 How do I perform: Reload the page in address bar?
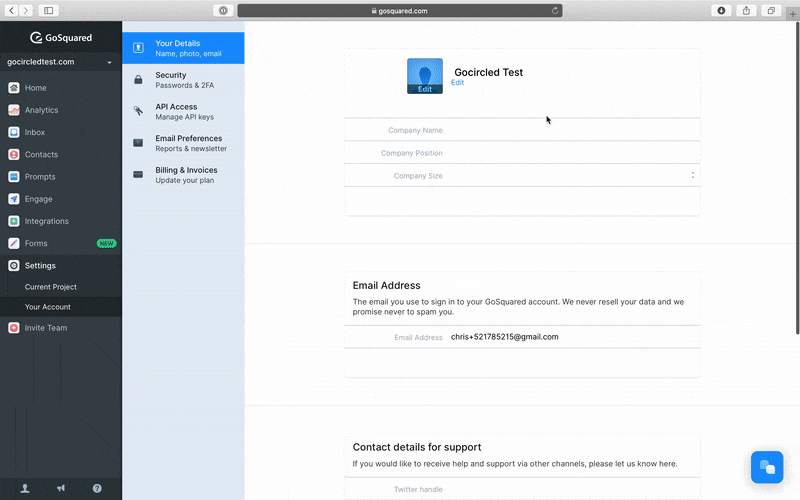coord(555,10)
